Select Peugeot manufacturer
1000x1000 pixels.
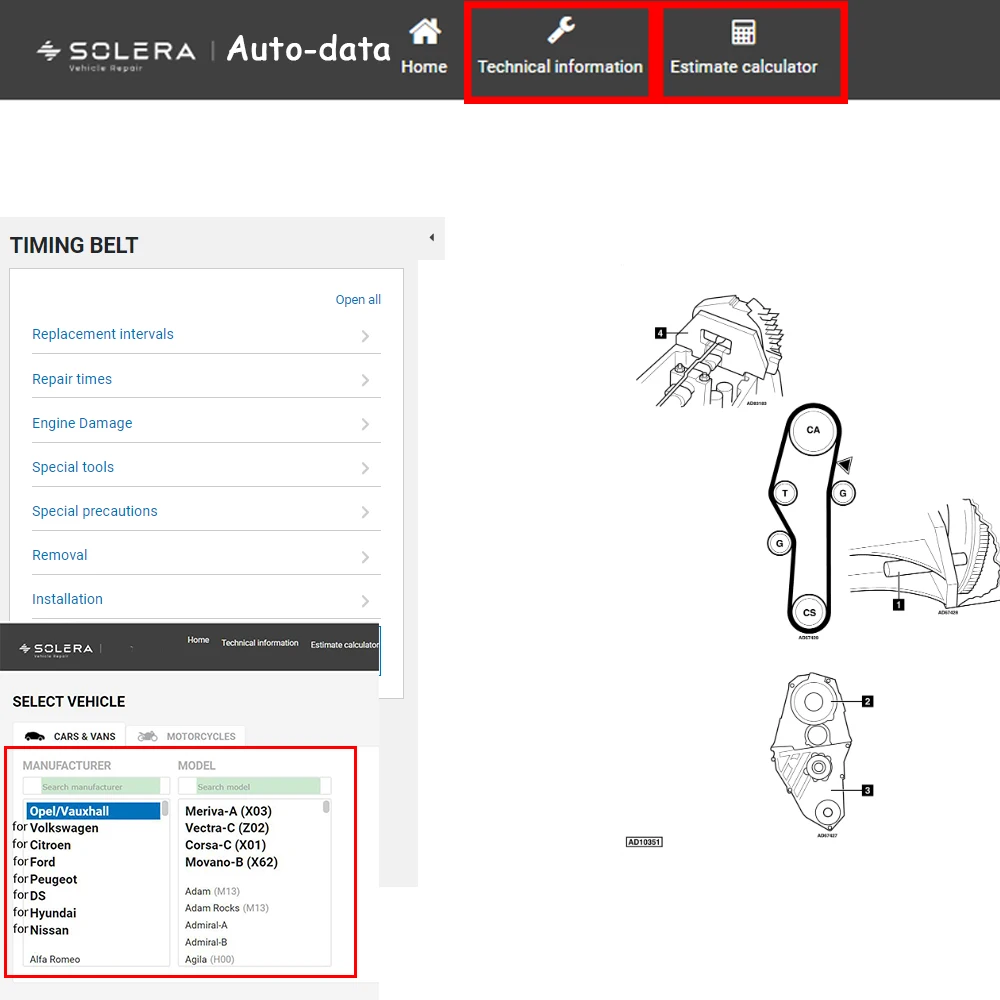pos(54,879)
